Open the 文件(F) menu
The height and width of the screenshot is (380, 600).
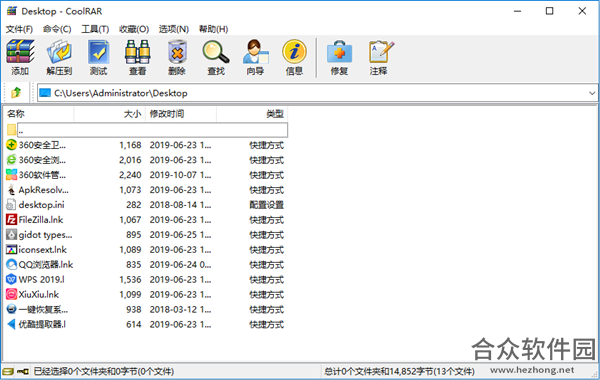[19, 29]
